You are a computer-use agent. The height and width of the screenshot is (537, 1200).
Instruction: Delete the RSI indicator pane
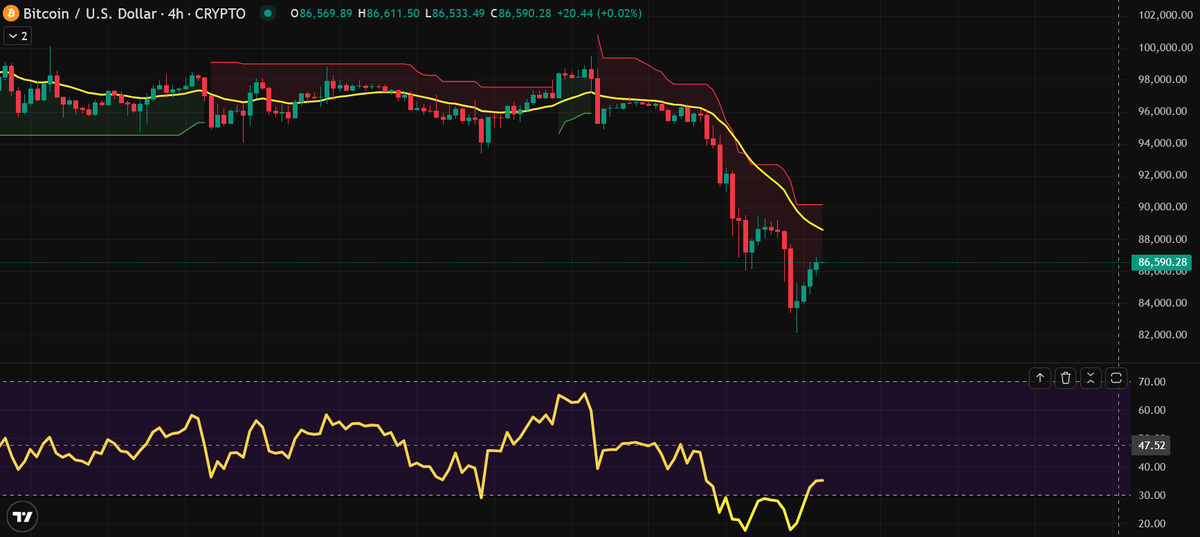click(x=1066, y=378)
